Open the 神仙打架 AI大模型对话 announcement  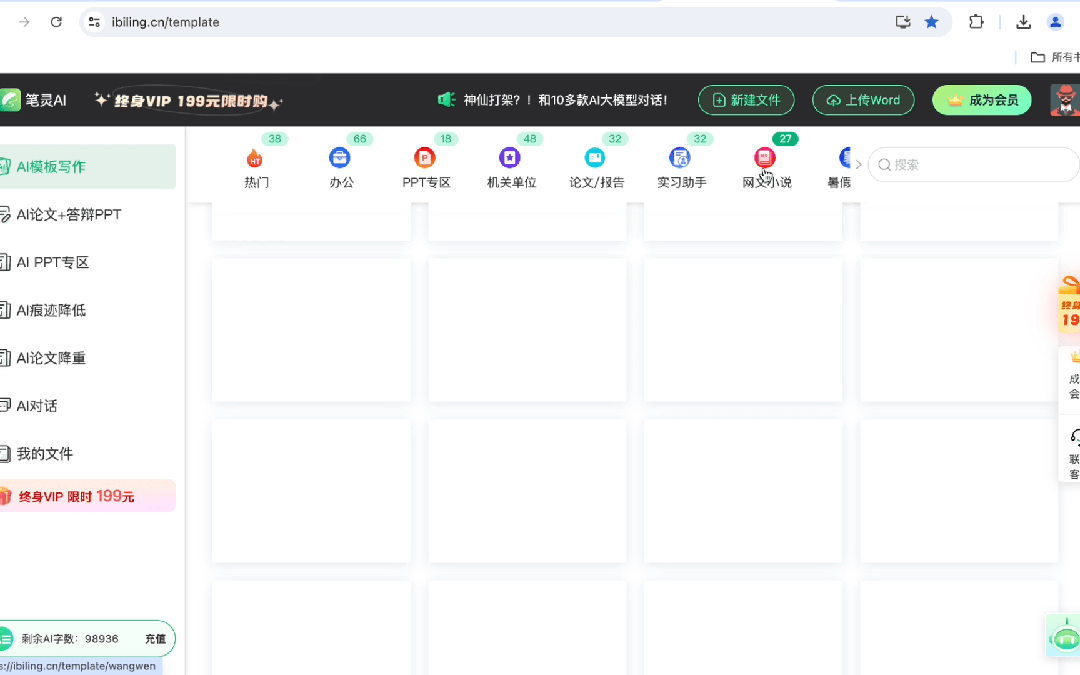tap(565, 101)
